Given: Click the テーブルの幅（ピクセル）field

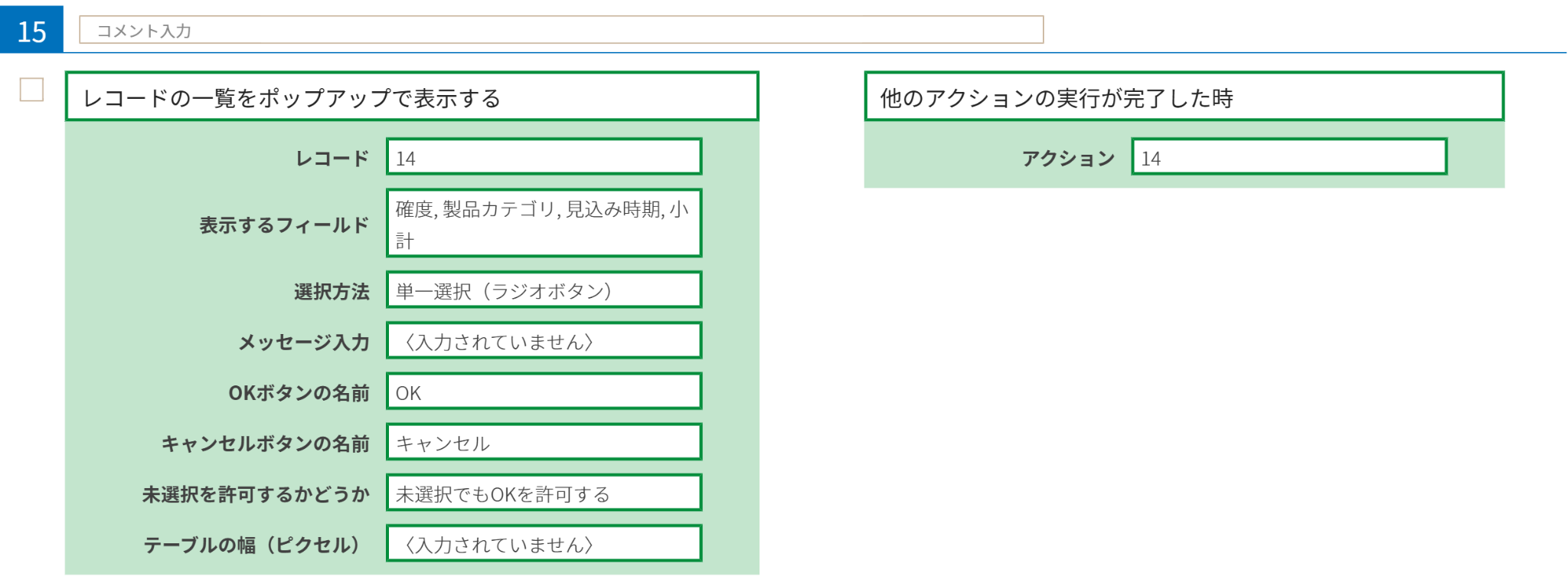Looking at the screenshot, I should [544, 543].
